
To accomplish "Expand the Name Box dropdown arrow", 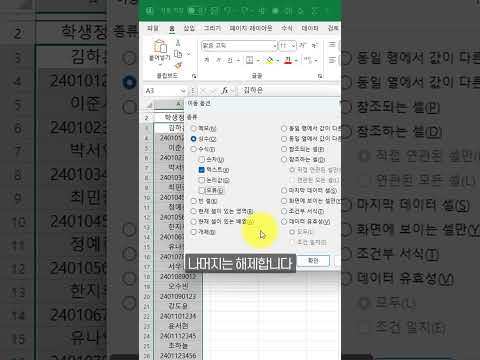I will point(183,91).
